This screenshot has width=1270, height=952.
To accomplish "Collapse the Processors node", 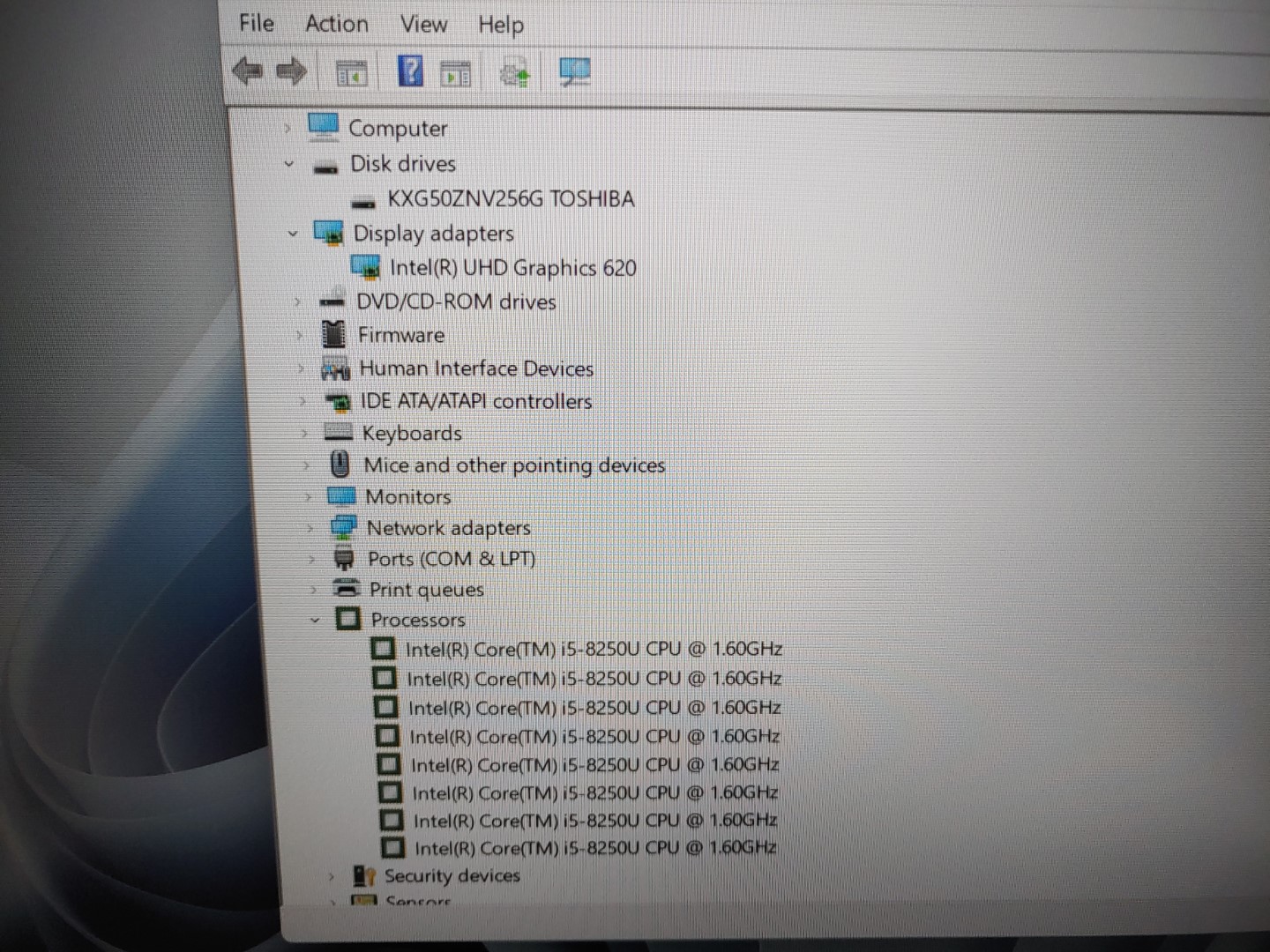I will tap(315, 621).
